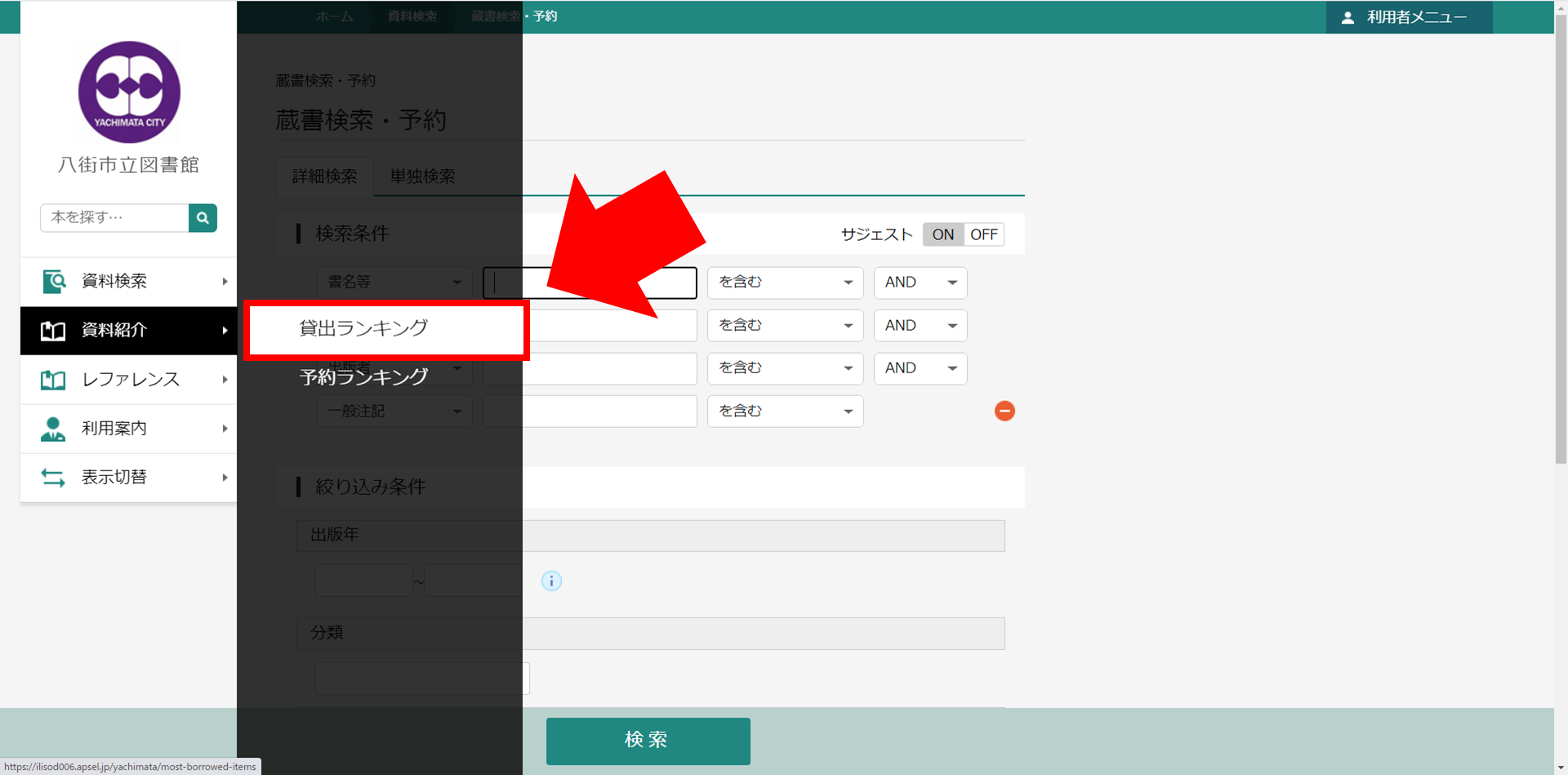Click the blue info icon near 出版年

(x=551, y=581)
